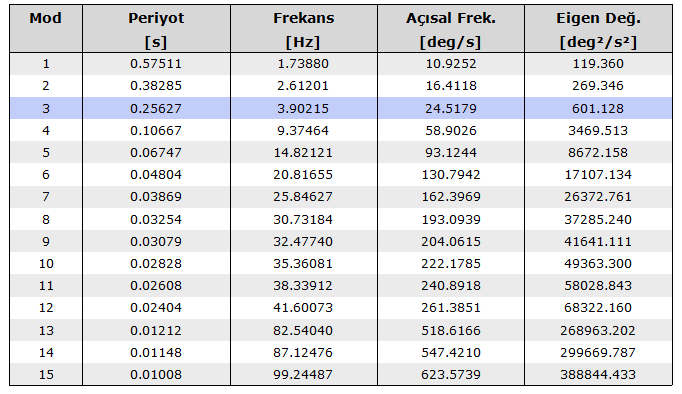Click the Frekans [Hz] column header

pos(304,29)
